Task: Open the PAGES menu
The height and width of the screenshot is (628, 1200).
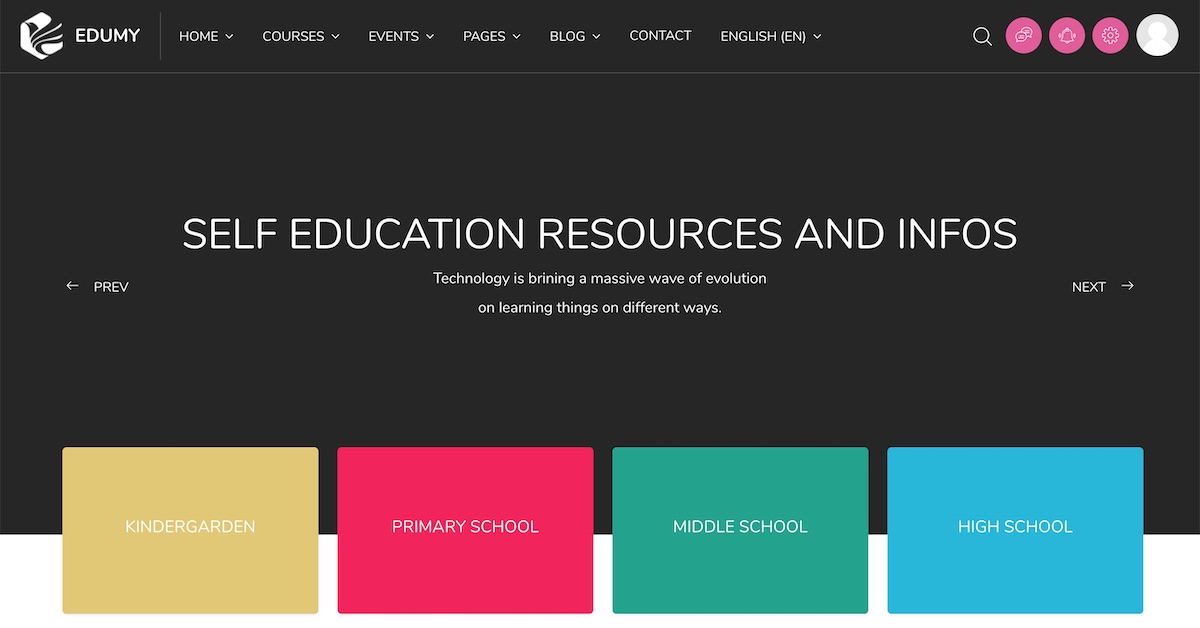Action: point(491,36)
